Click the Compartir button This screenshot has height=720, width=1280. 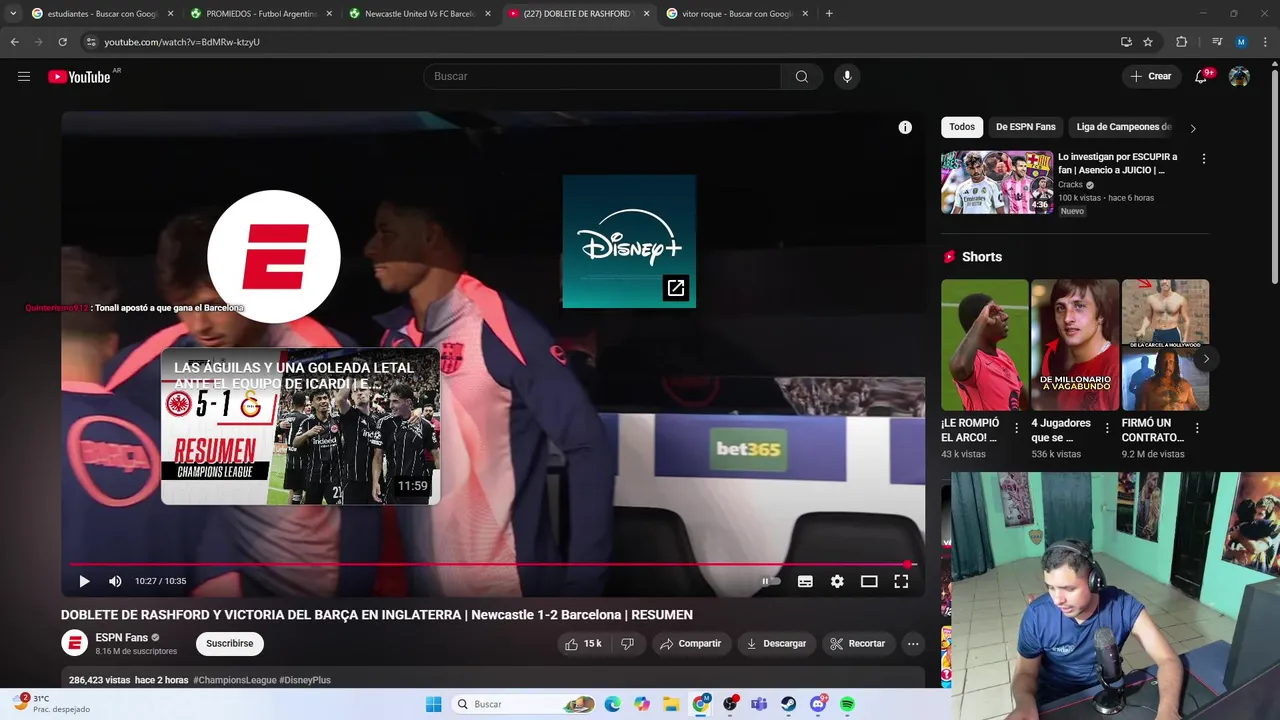click(690, 644)
